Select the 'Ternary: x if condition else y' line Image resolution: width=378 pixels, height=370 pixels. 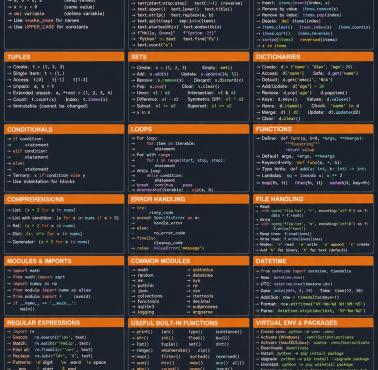pyautogui.click(x=46, y=175)
